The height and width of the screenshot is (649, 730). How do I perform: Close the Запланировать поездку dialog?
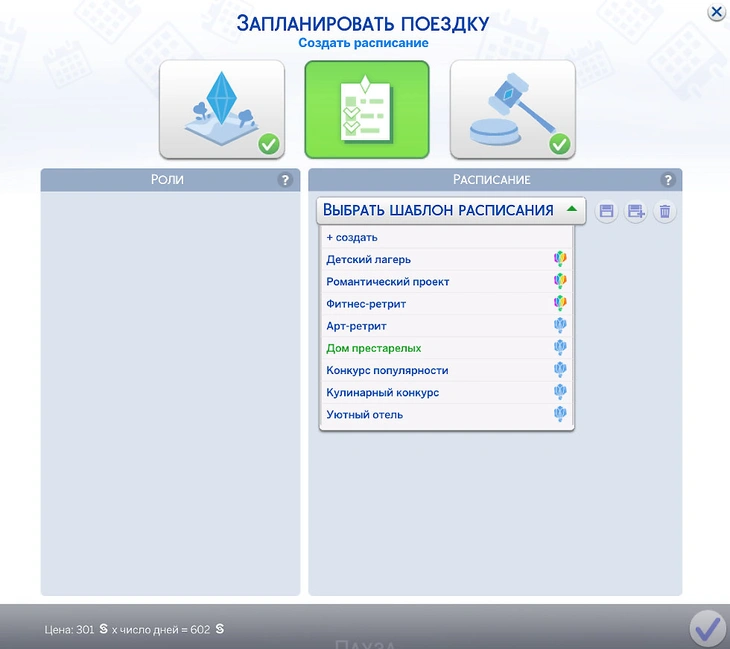coord(716,12)
